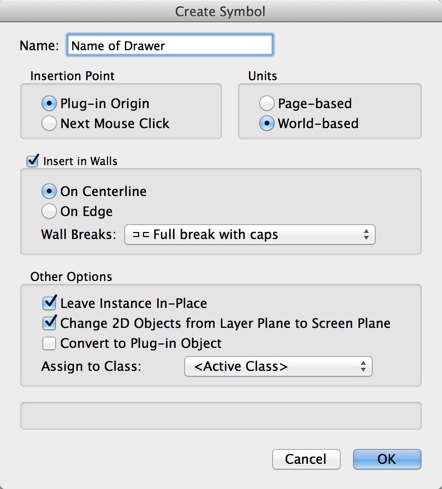Click the Name text field
The image size is (442, 489).
click(x=170, y=45)
